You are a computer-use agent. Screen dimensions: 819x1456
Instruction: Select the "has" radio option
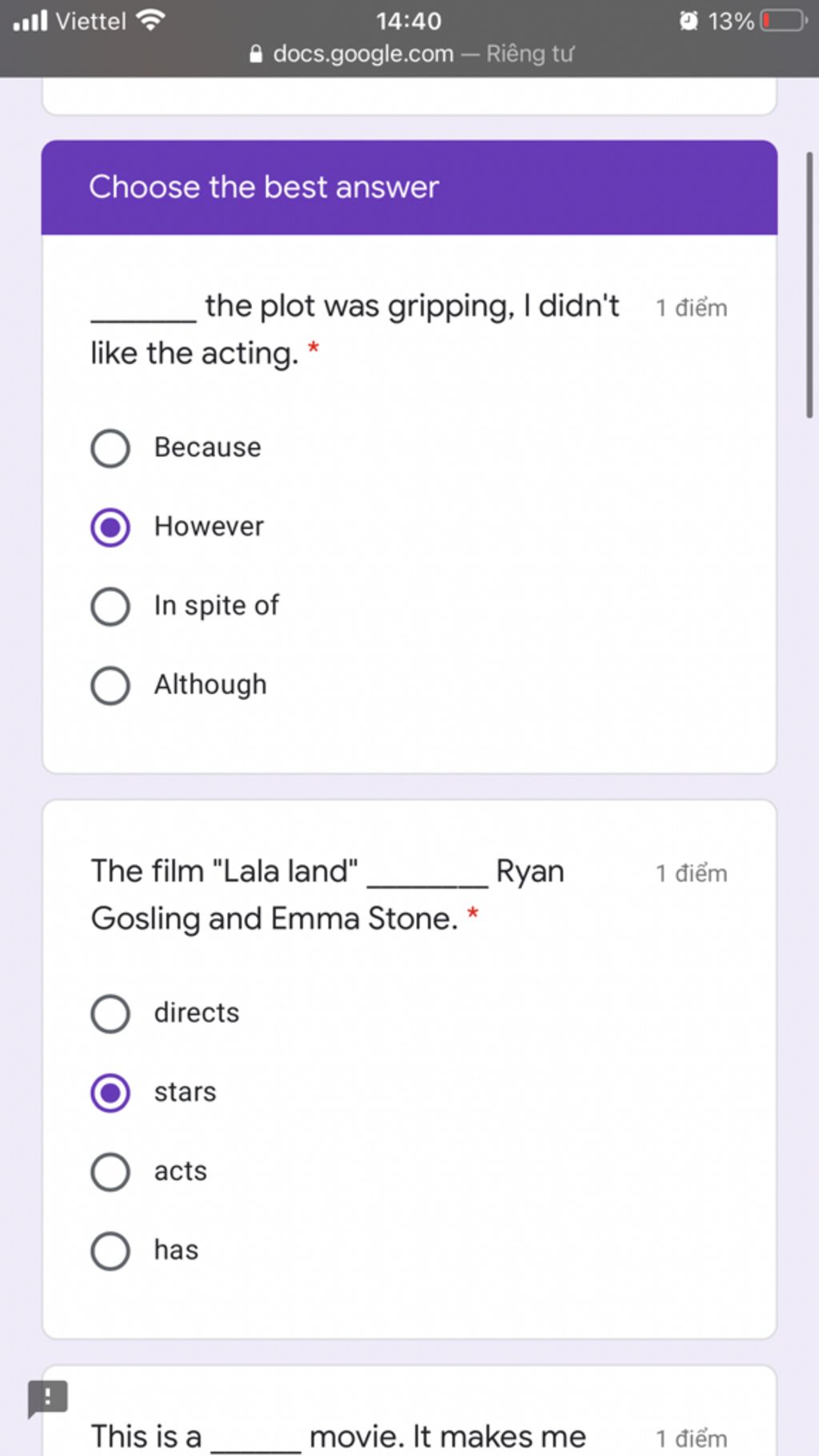pyautogui.click(x=110, y=1251)
